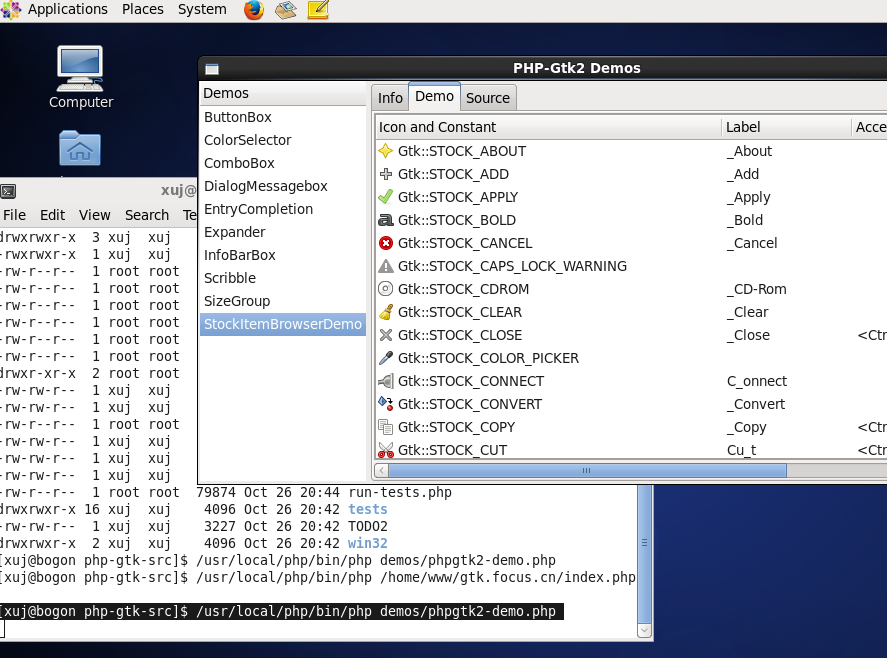Viewport: 887px width, 658px height.
Task: Click the STOCK_BOLD icon
Action: point(385,220)
